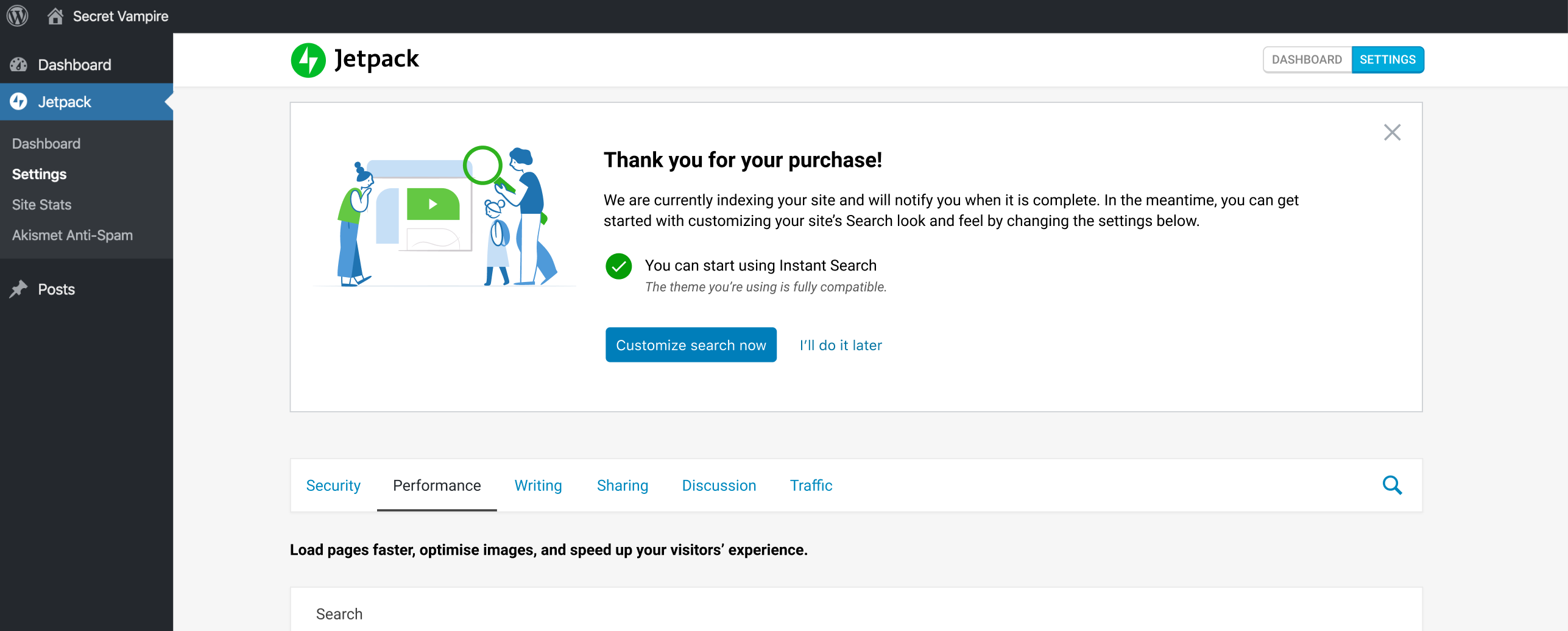Select the Performance tab
The width and height of the screenshot is (1568, 631).
pyautogui.click(x=437, y=485)
